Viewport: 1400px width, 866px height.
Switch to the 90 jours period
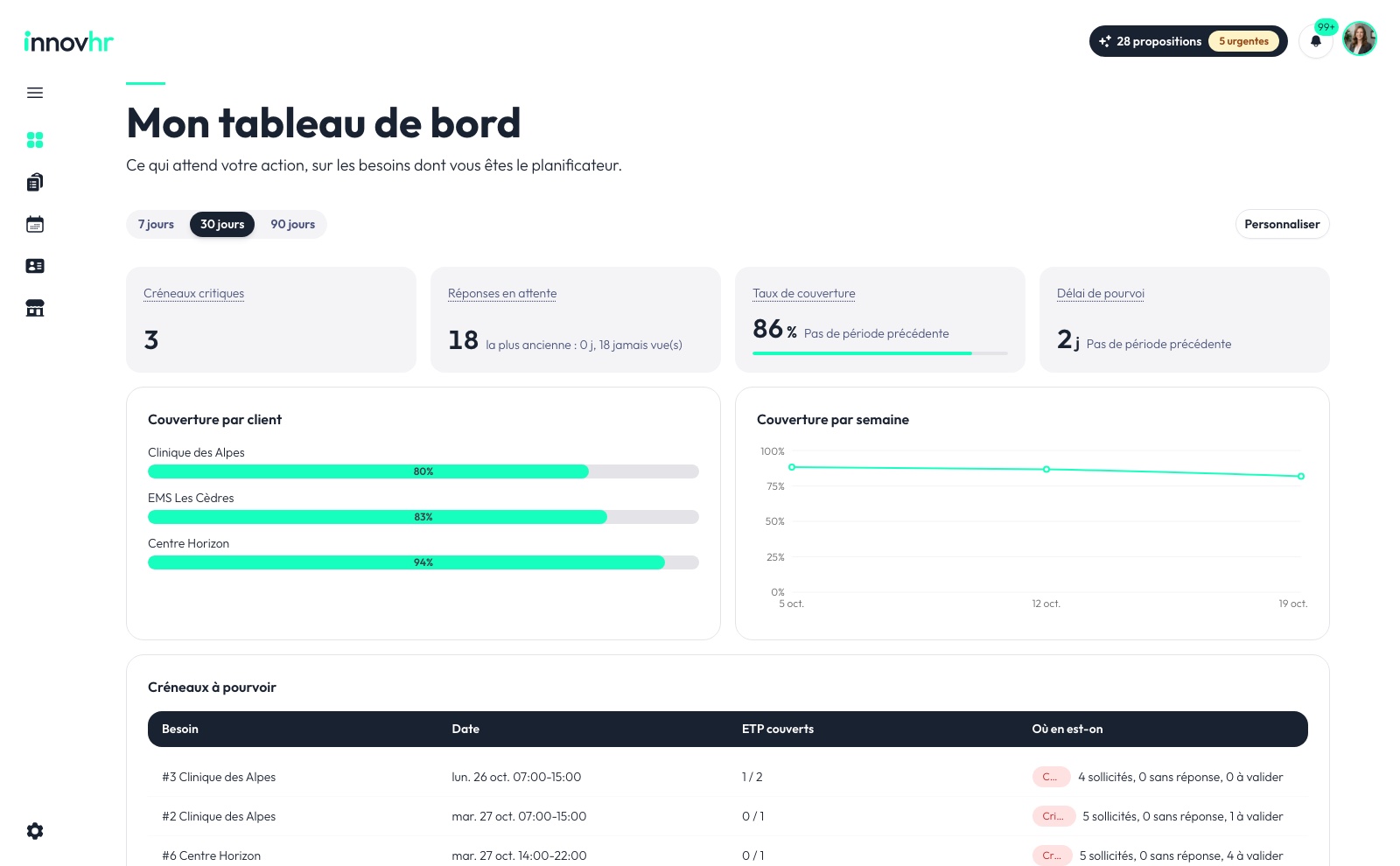point(292,225)
